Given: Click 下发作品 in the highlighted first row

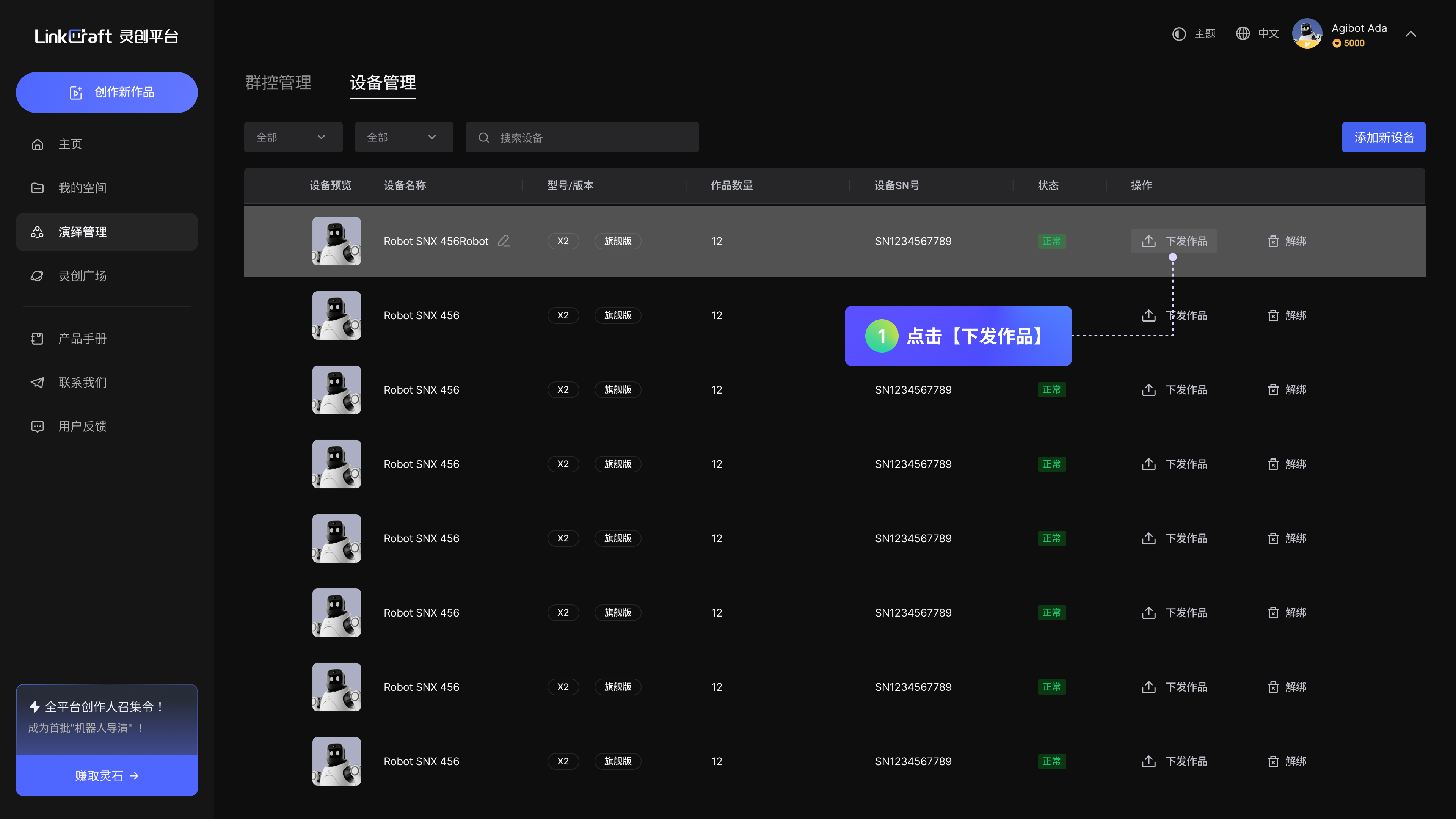Looking at the screenshot, I should pos(1174,242).
